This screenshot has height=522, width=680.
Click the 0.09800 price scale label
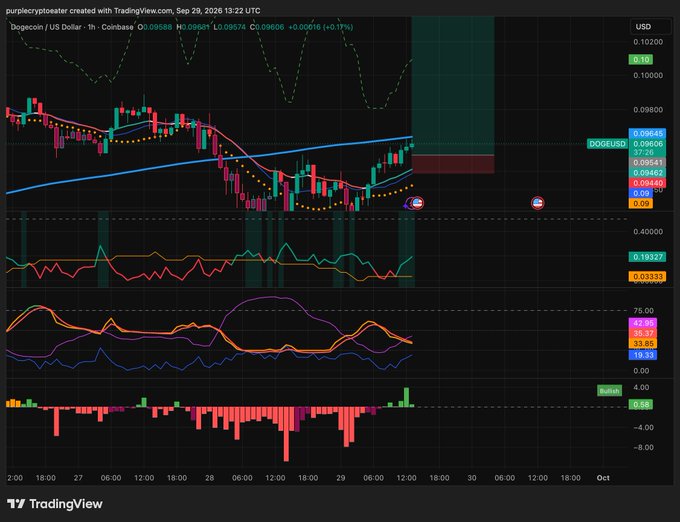[x=648, y=110]
